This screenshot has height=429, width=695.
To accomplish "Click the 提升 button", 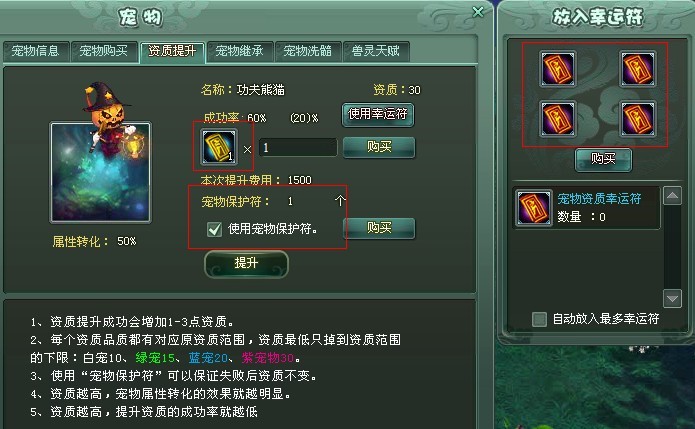I will 246,264.
